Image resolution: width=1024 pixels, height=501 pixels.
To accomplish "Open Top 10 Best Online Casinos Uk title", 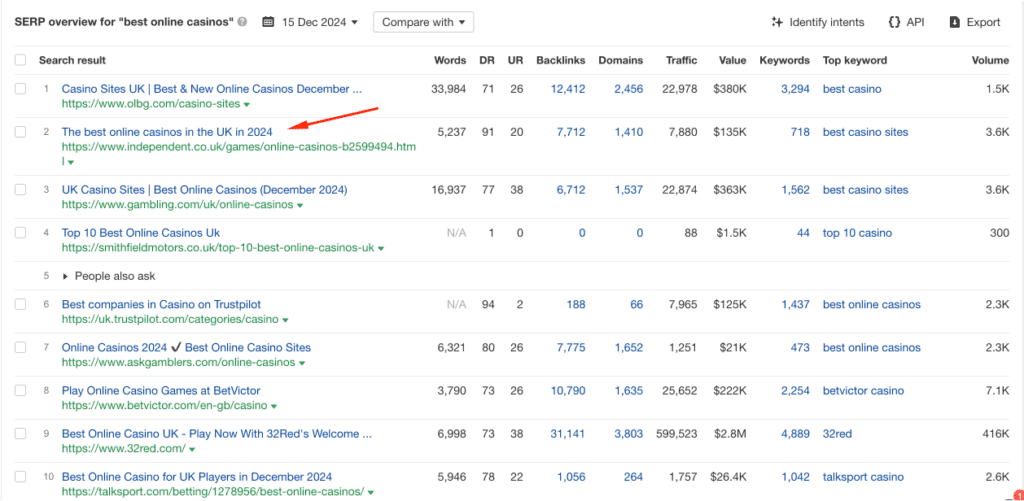I will (141, 233).
